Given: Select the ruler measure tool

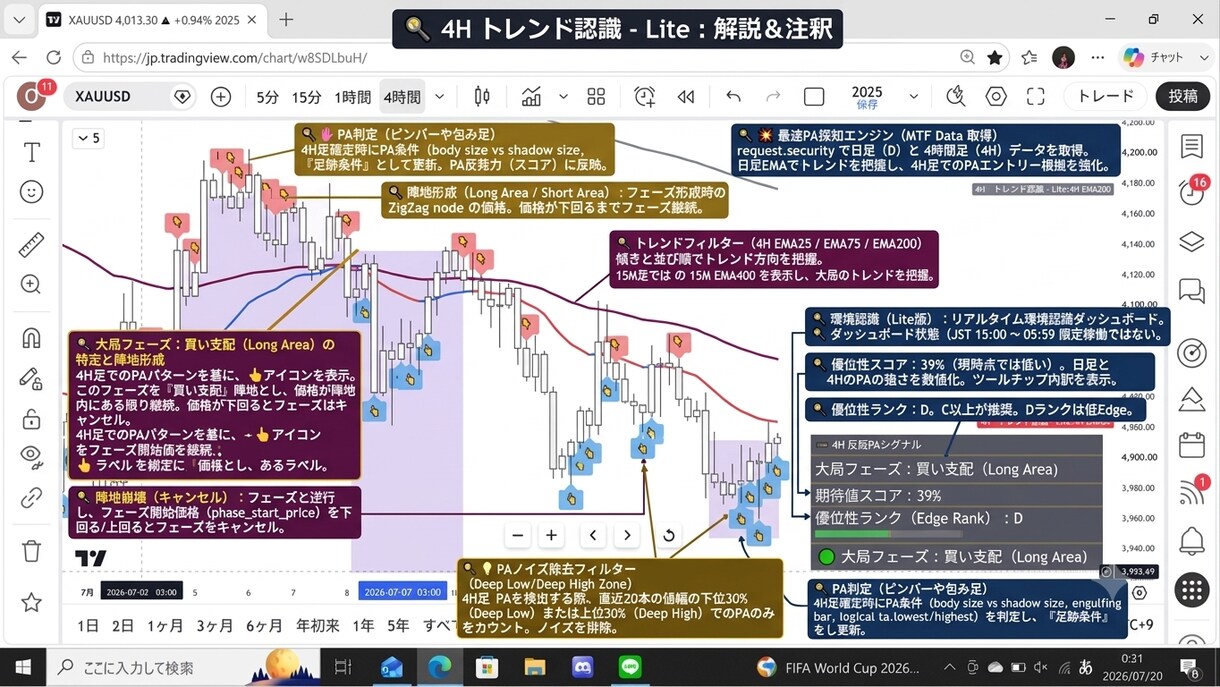Looking at the screenshot, I should click(x=32, y=244).
